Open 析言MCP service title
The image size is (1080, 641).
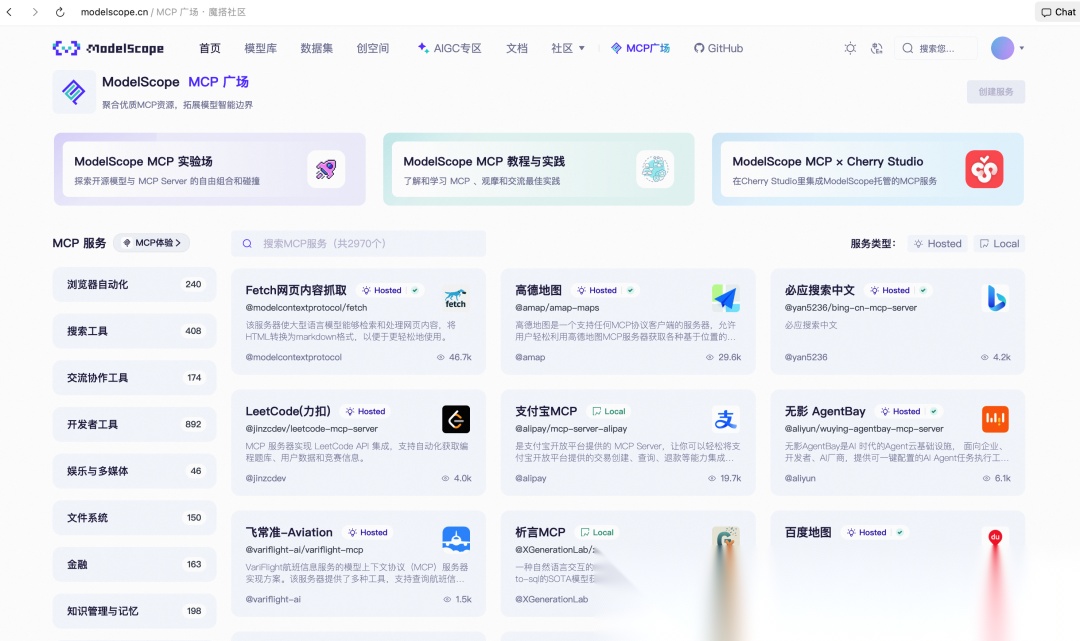pos(540,533)
